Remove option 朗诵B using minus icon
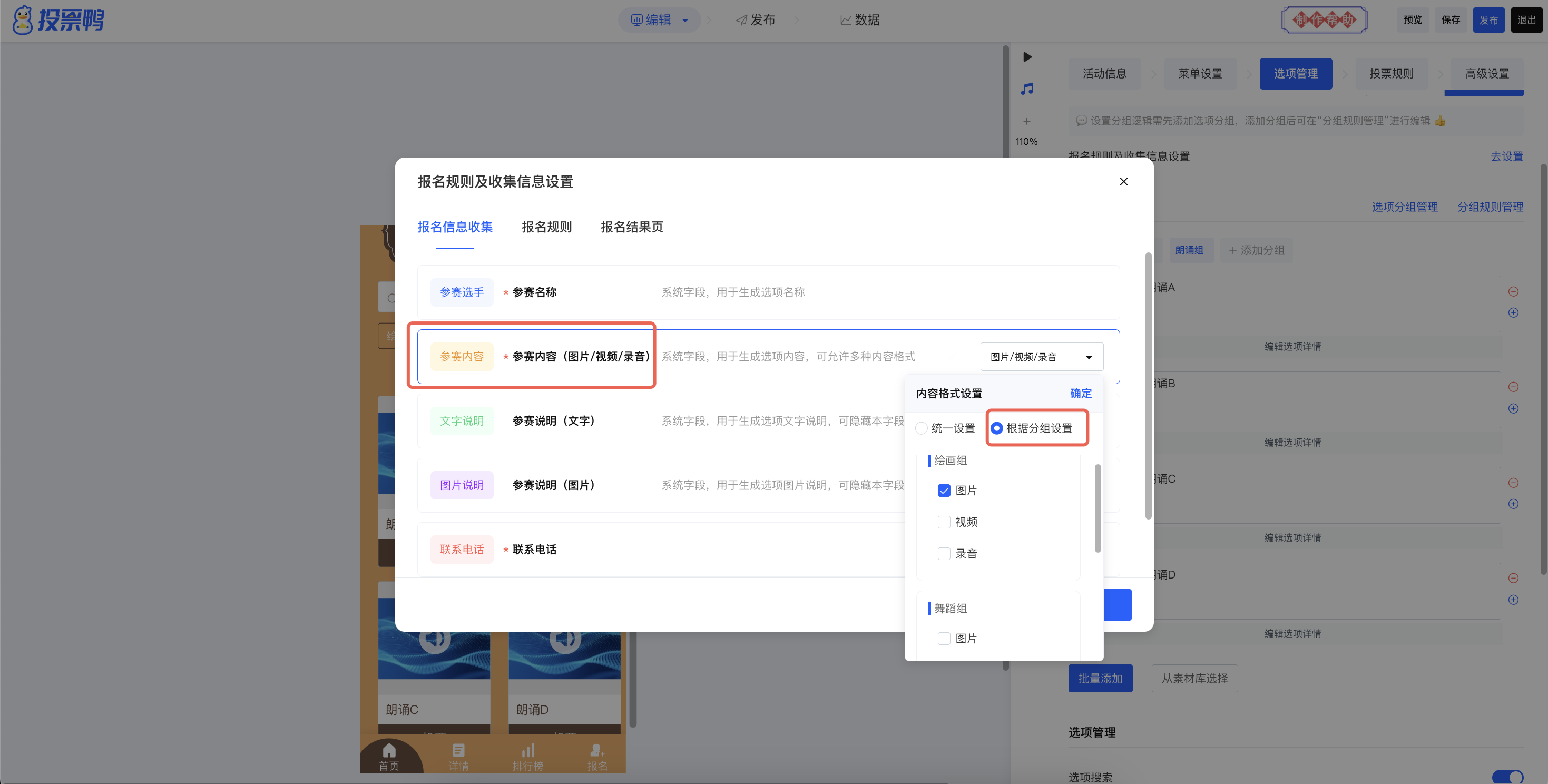 click(1513, 387)
